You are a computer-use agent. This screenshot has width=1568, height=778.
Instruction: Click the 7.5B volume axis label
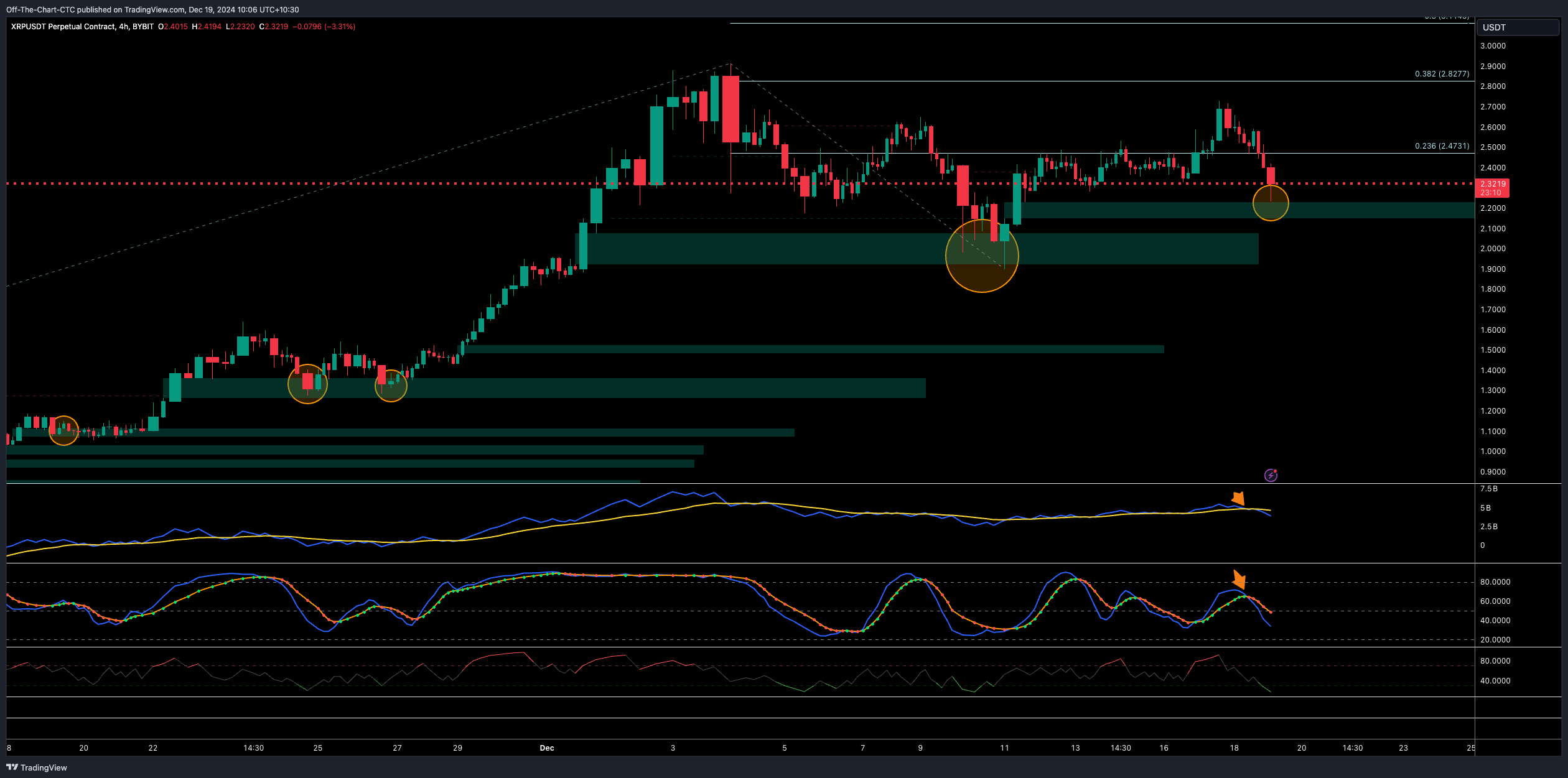[1489, 489]
